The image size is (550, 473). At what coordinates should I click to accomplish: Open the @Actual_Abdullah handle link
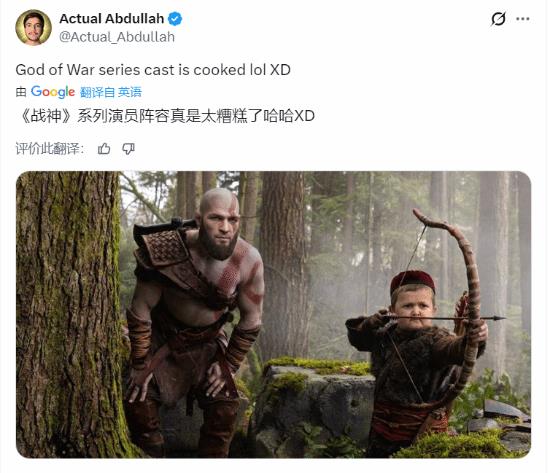coord(117,37)
